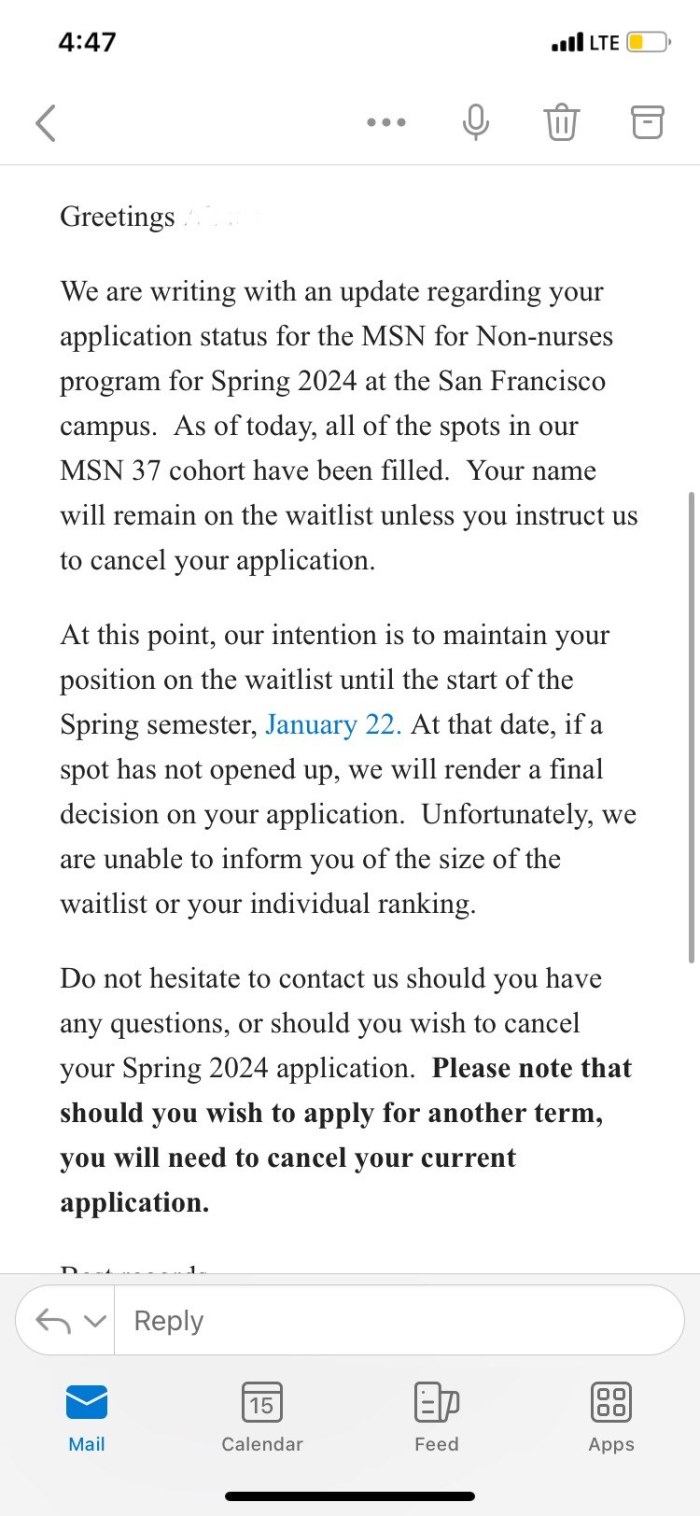
Task: Tap the Greetings line of the email
Action: point(118,216)
